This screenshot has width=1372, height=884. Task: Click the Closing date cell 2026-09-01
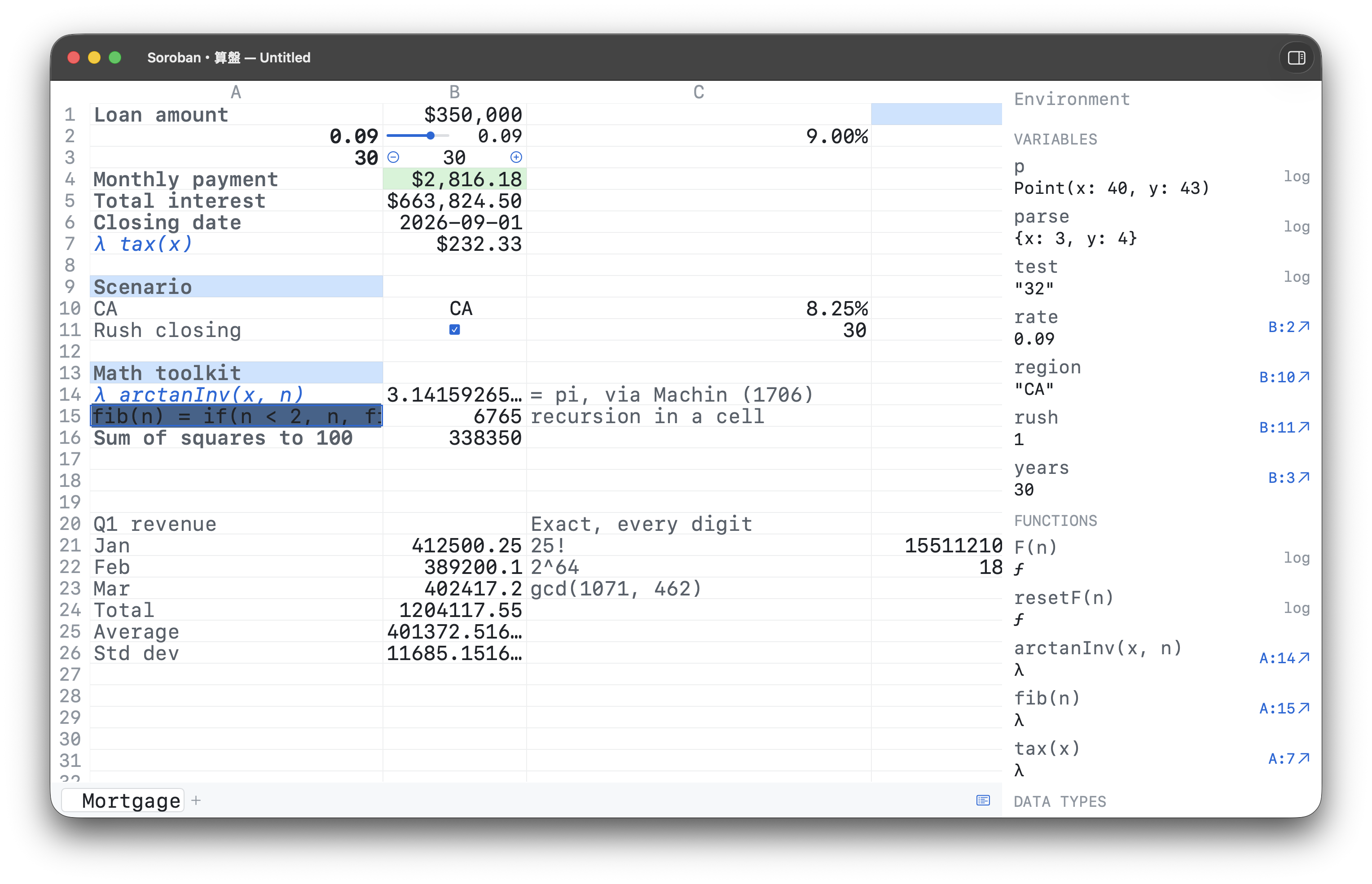(454, 222)
